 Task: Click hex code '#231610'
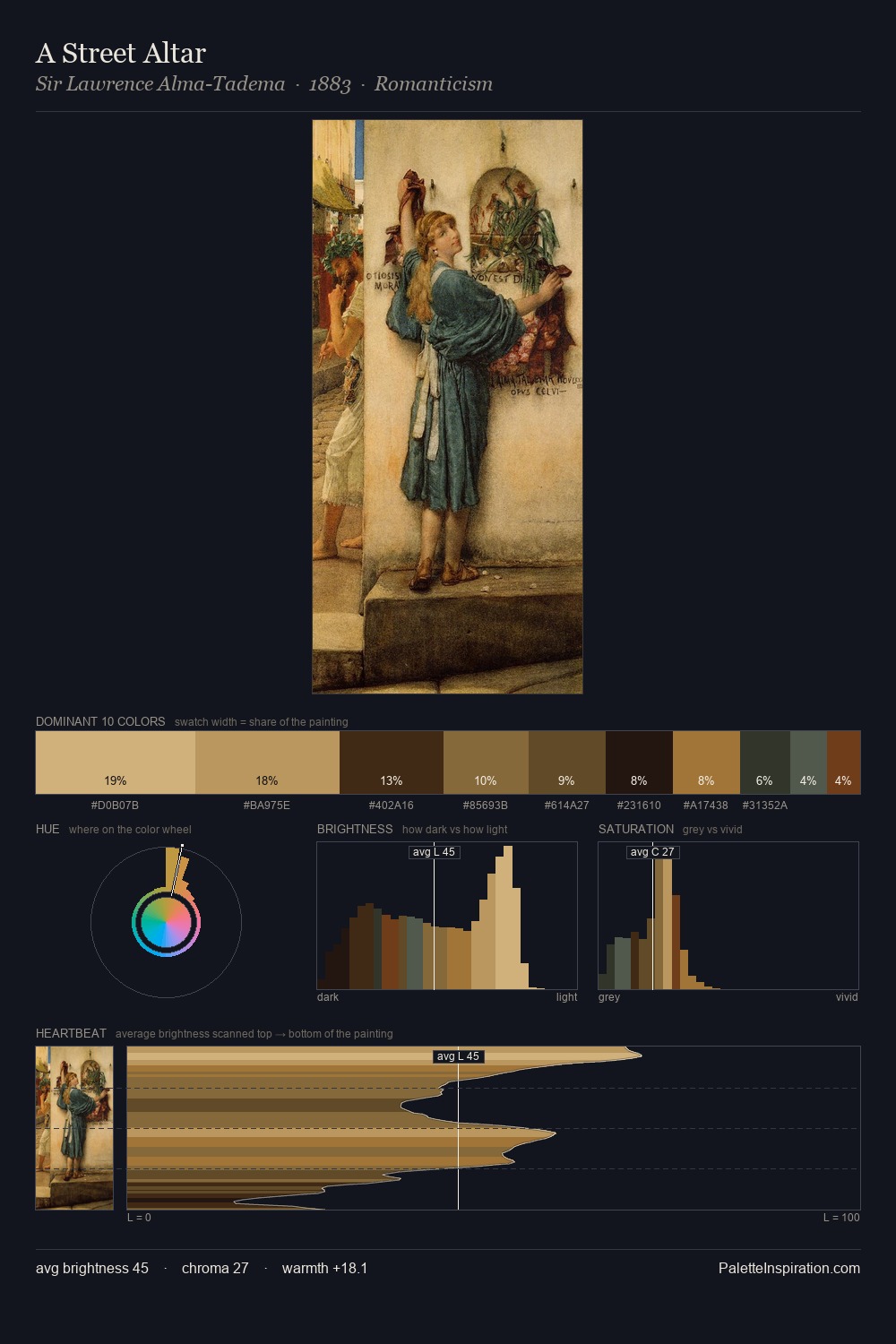639,806
